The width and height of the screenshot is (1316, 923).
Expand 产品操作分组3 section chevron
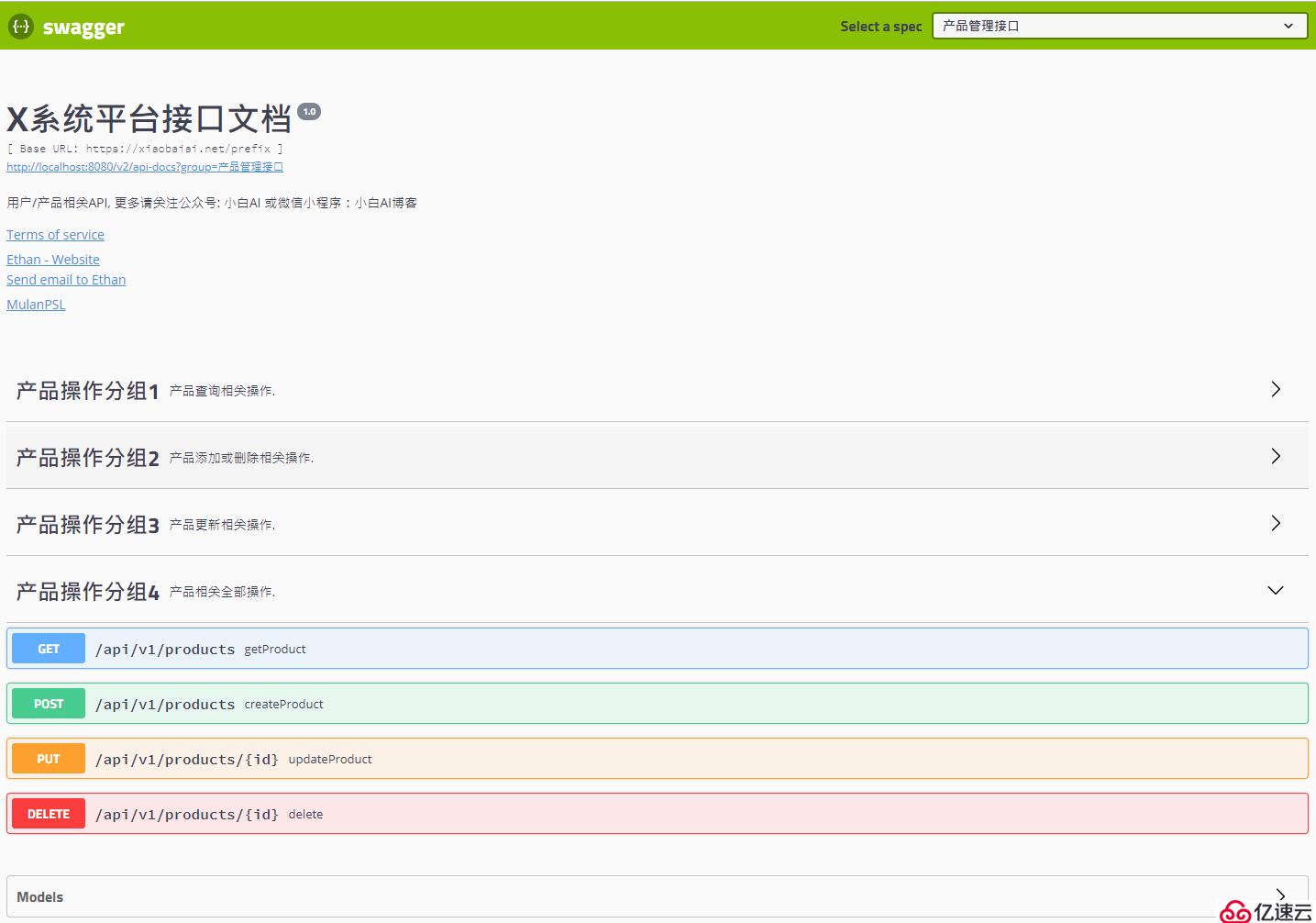pos(1276,523)
